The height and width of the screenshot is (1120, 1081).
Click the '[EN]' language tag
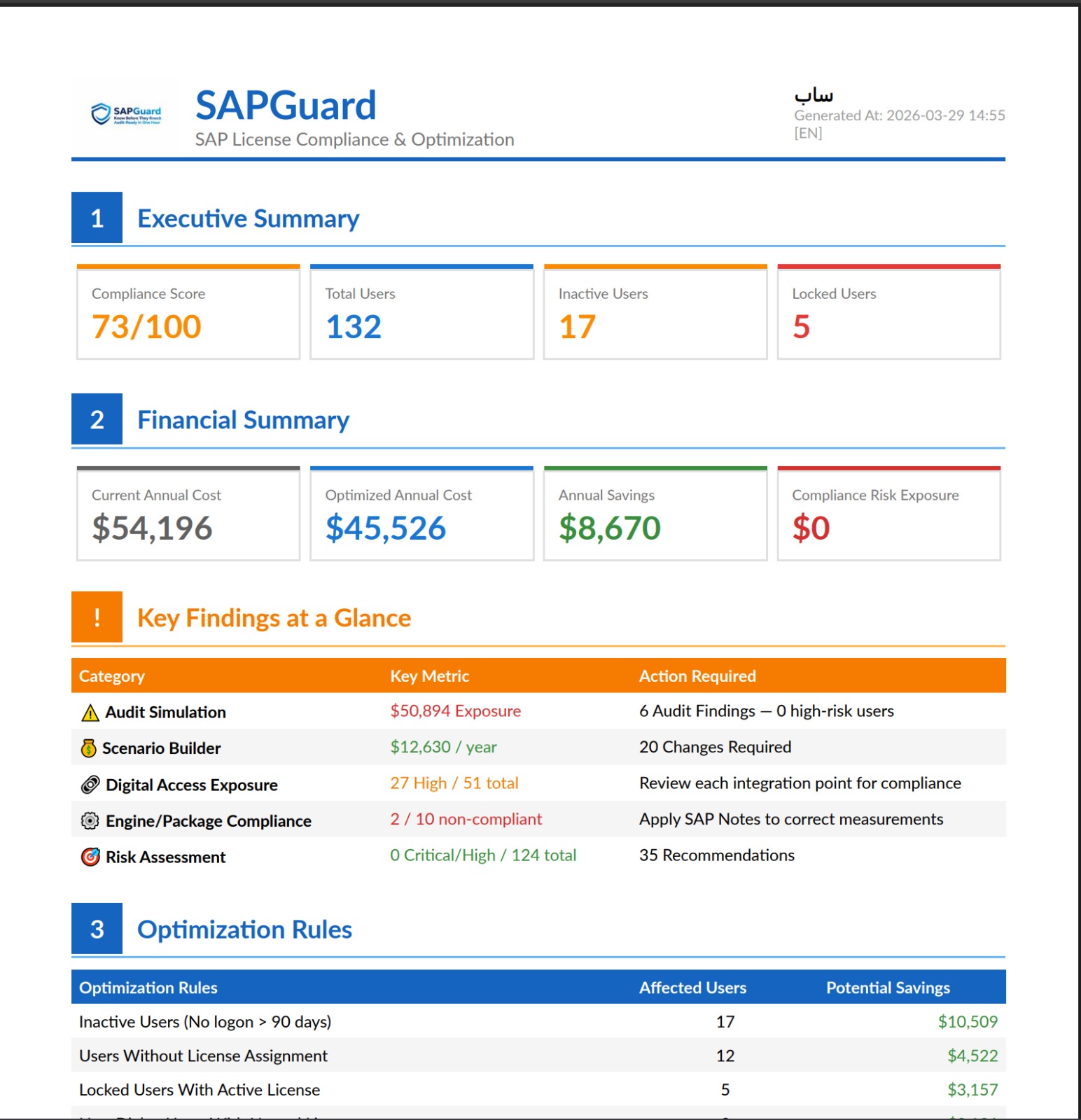coord(808,133)
